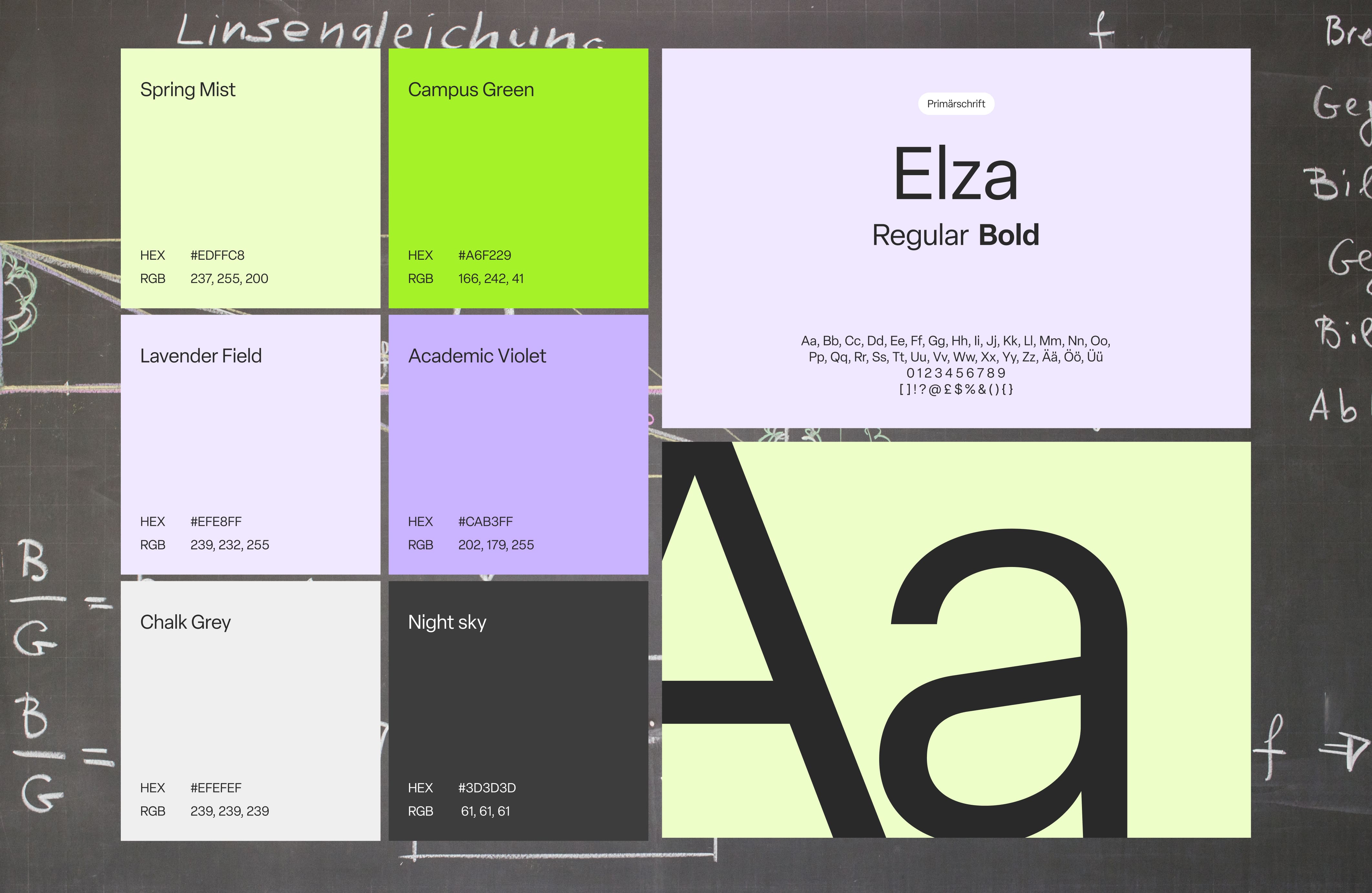
Task: Click hex code #EDFFC8
Action: [217, 255]
